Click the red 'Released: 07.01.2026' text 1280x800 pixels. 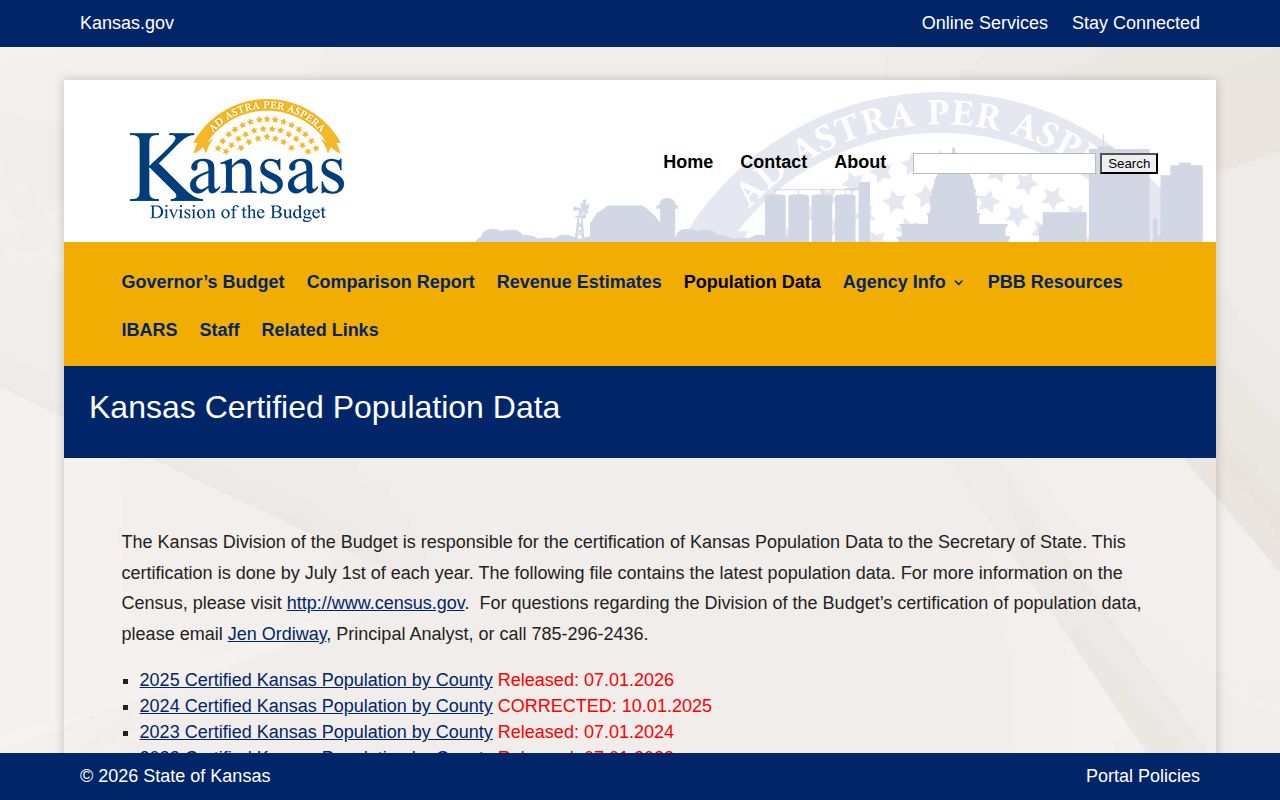click(586, 680)
